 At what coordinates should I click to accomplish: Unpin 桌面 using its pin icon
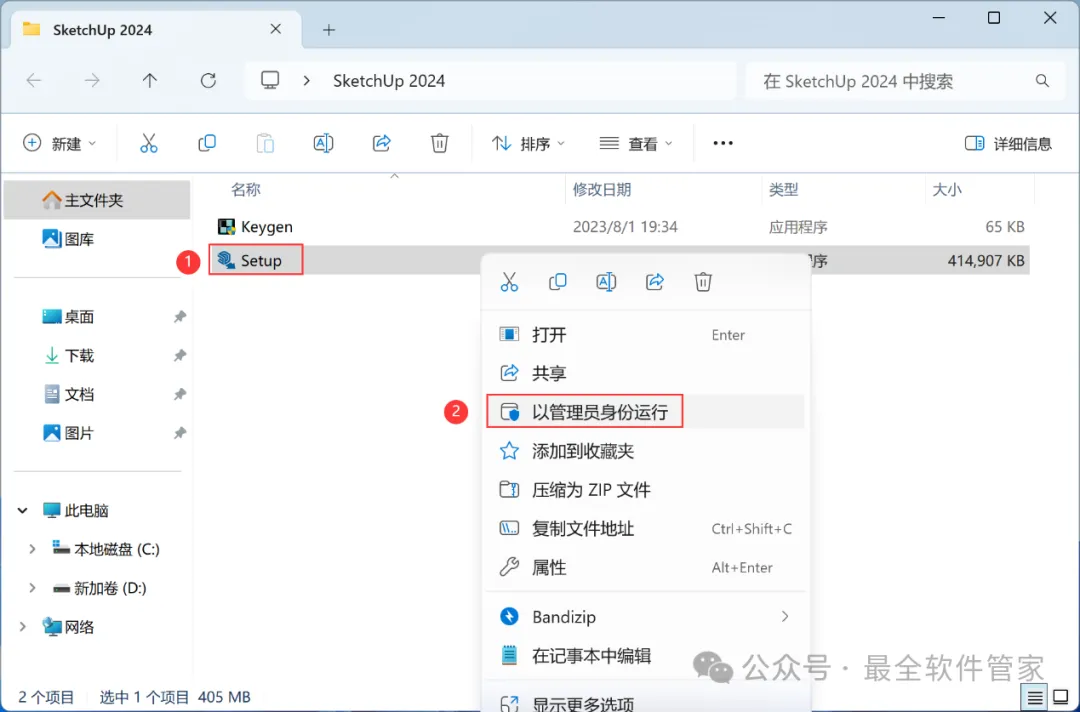pyautogui.click(x=179, y=317)
